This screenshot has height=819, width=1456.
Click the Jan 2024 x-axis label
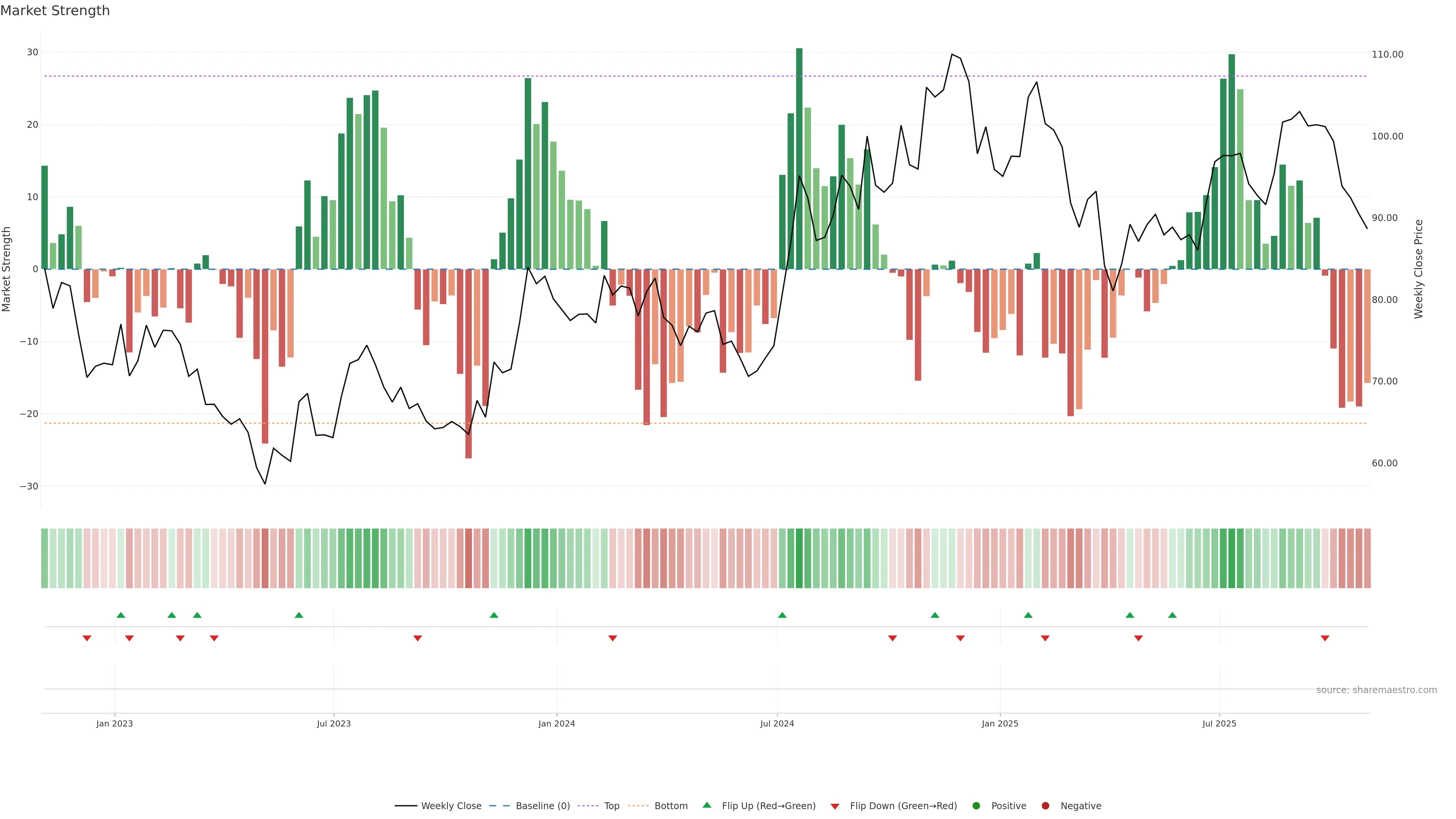coord(557,723)
